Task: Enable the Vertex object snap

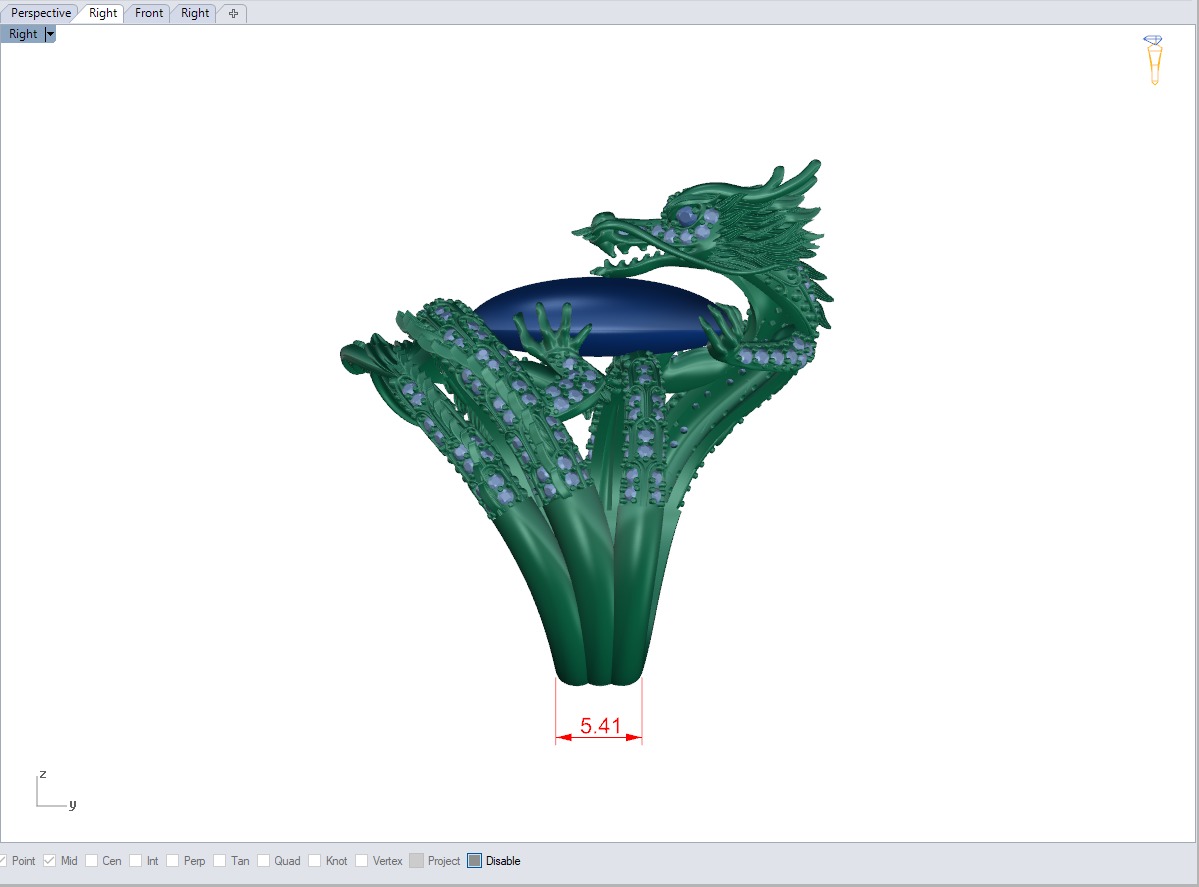Action: click(x=362, y=861)
